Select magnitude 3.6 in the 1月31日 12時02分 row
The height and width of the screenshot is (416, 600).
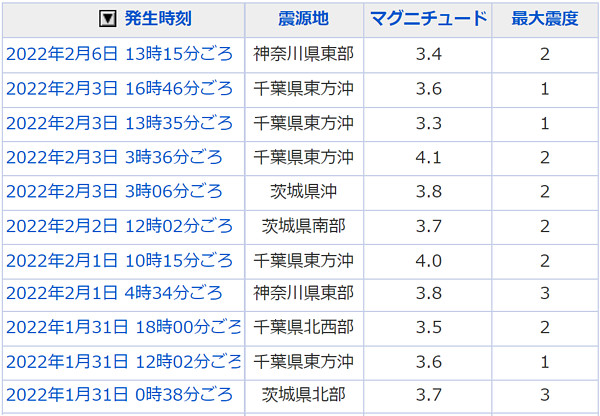click(x=429, y=362)
